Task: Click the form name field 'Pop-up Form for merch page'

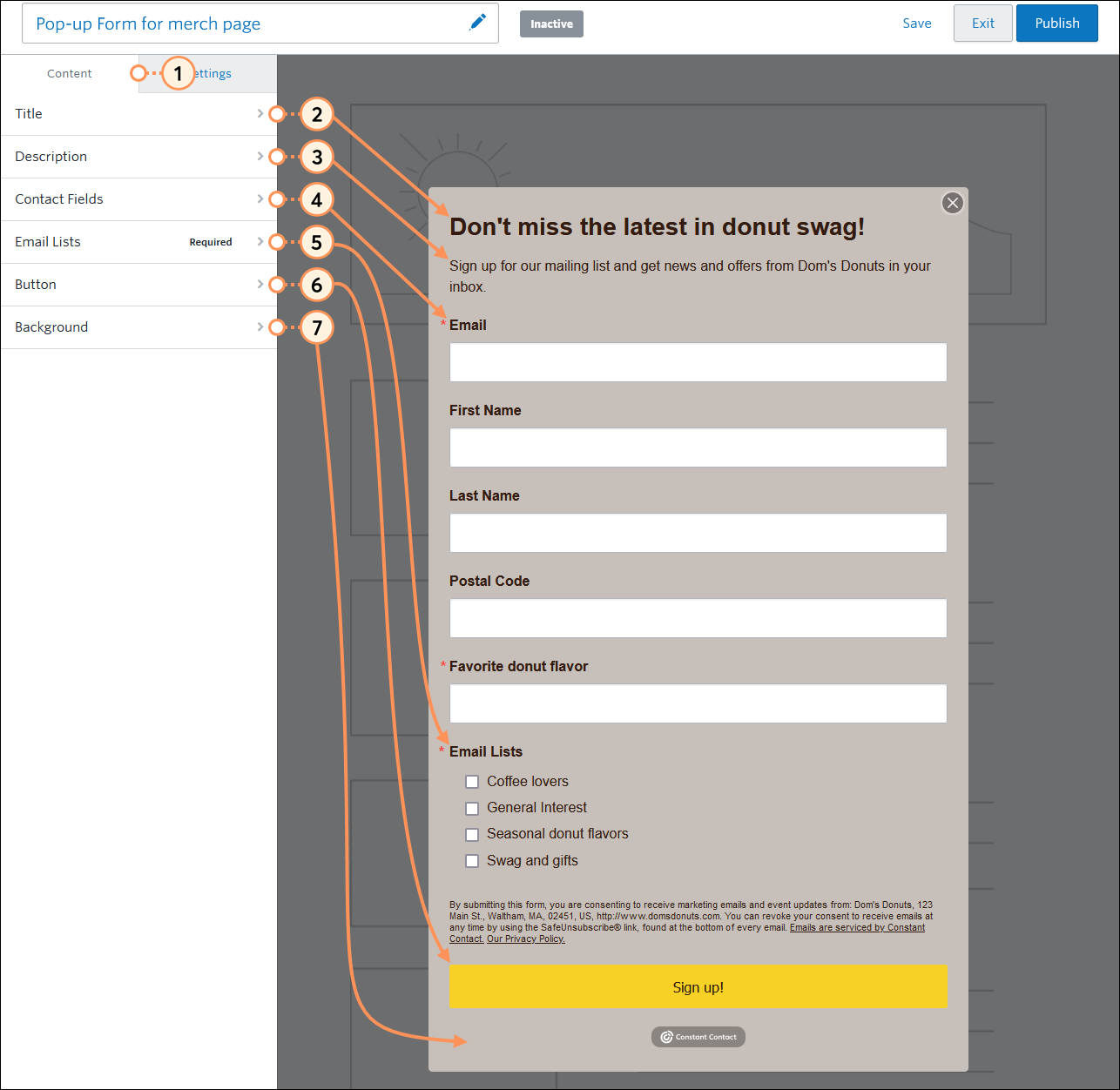Action: point(260,24)
